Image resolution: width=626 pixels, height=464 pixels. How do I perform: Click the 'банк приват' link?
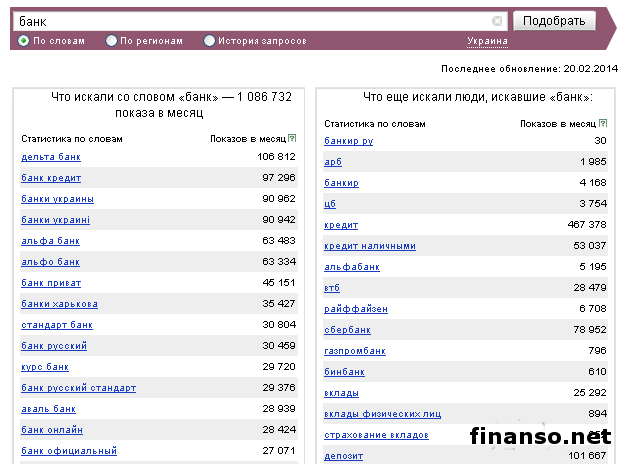click(51, 283)
